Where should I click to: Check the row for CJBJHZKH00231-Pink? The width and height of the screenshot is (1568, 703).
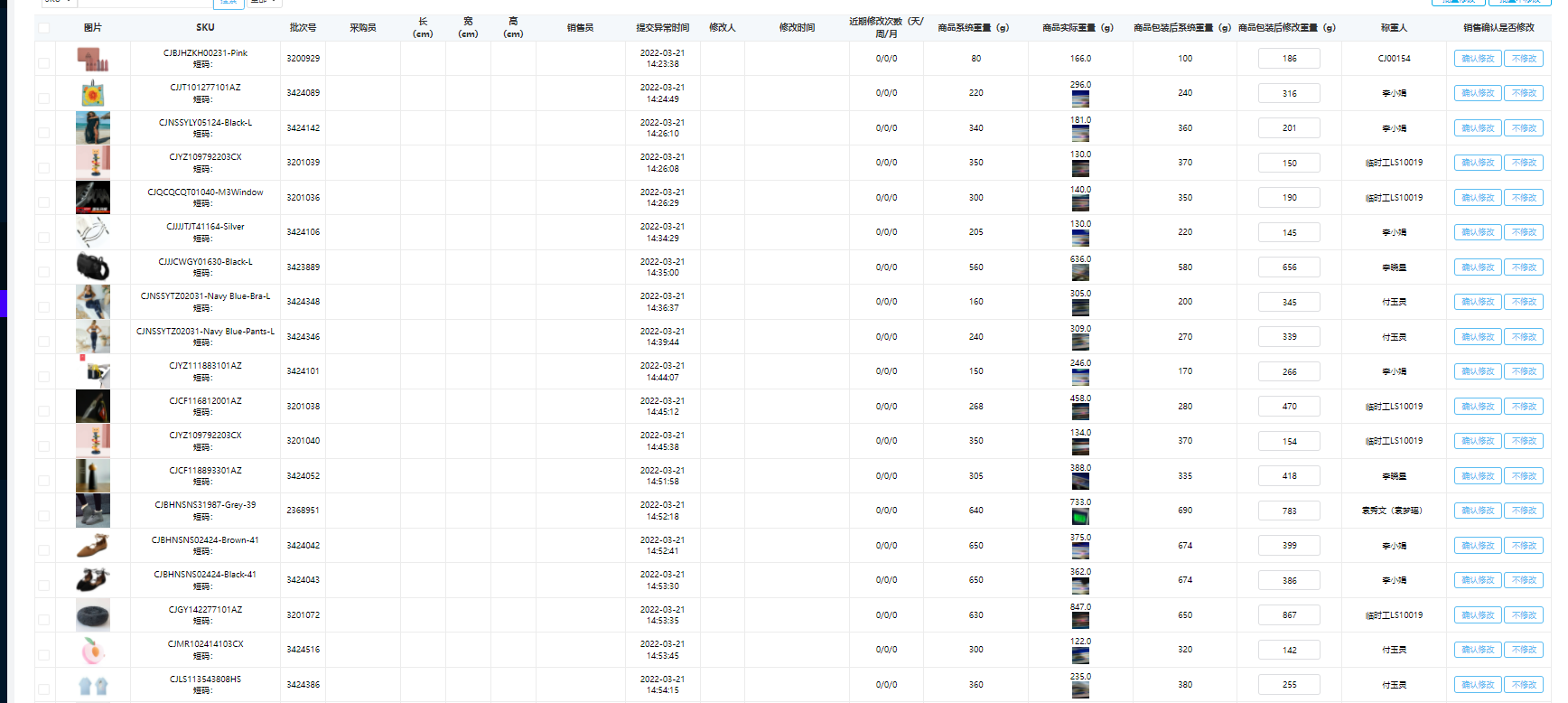[x=43, y=63]
